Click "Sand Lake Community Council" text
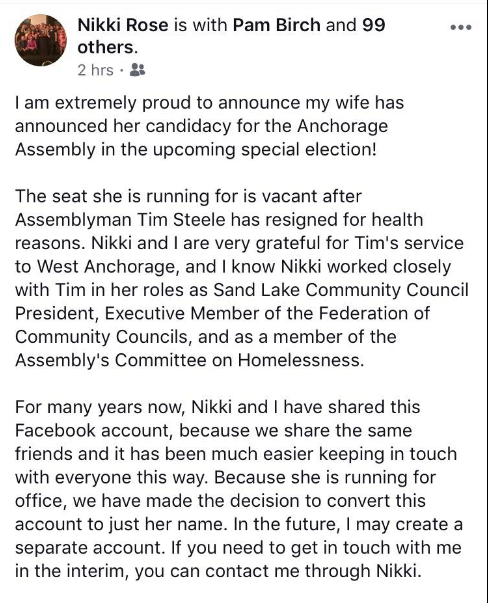488x603 pixels. click(x=341, y=290)
